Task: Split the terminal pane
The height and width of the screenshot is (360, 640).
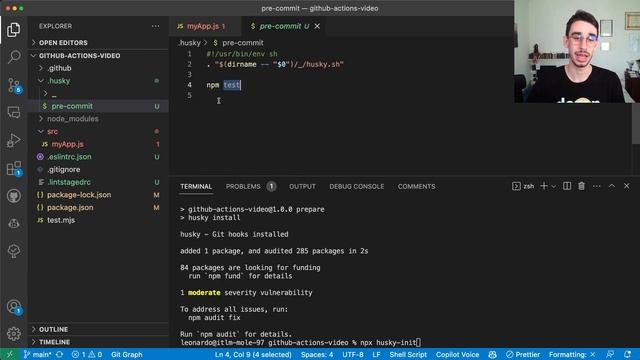Action: (x=567, y=186)
